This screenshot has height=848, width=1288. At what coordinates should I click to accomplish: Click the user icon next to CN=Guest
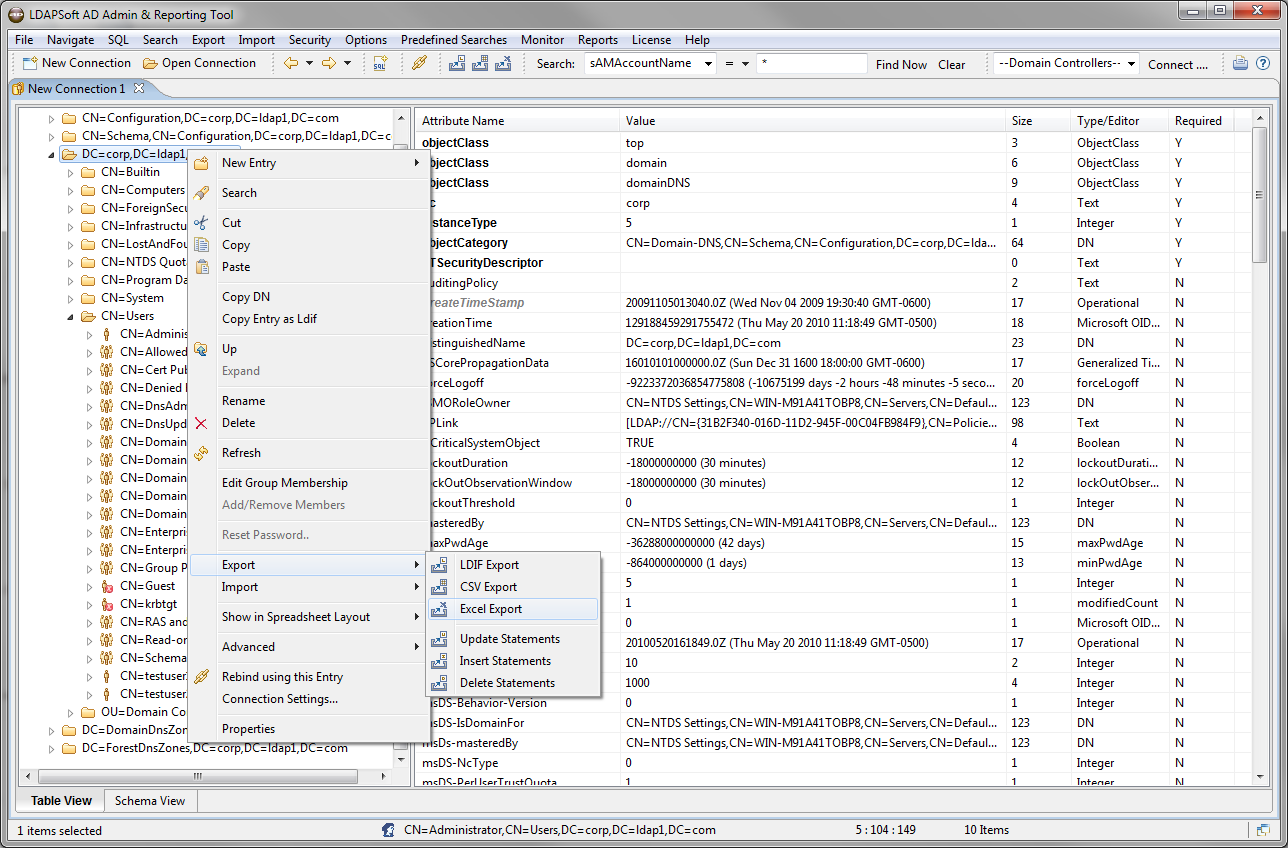pyautogui.click(x=106, y=586)
